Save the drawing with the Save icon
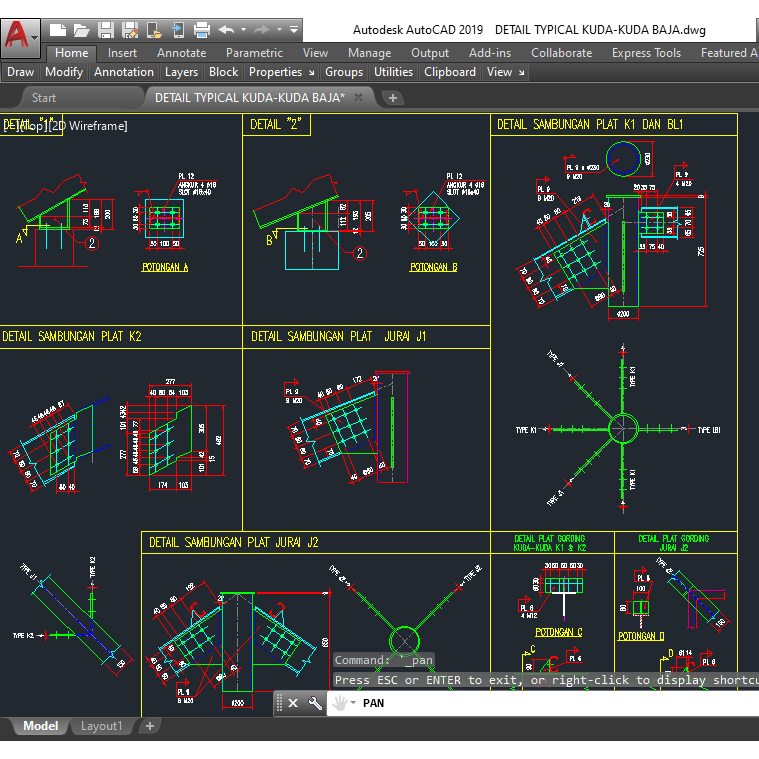This screenshot has height=759, width=759. pos(106,30)
